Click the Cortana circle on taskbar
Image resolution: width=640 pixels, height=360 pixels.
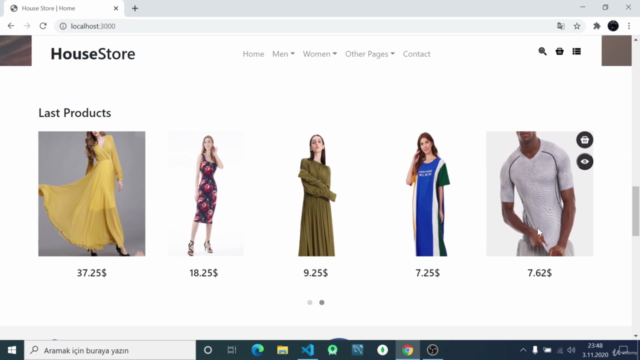coord(208,350)
